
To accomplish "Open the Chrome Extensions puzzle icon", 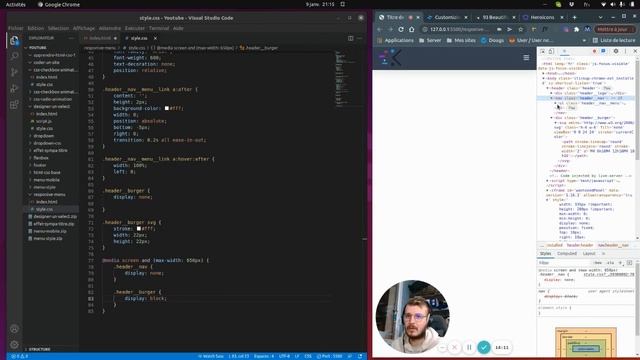I will 576,29.
